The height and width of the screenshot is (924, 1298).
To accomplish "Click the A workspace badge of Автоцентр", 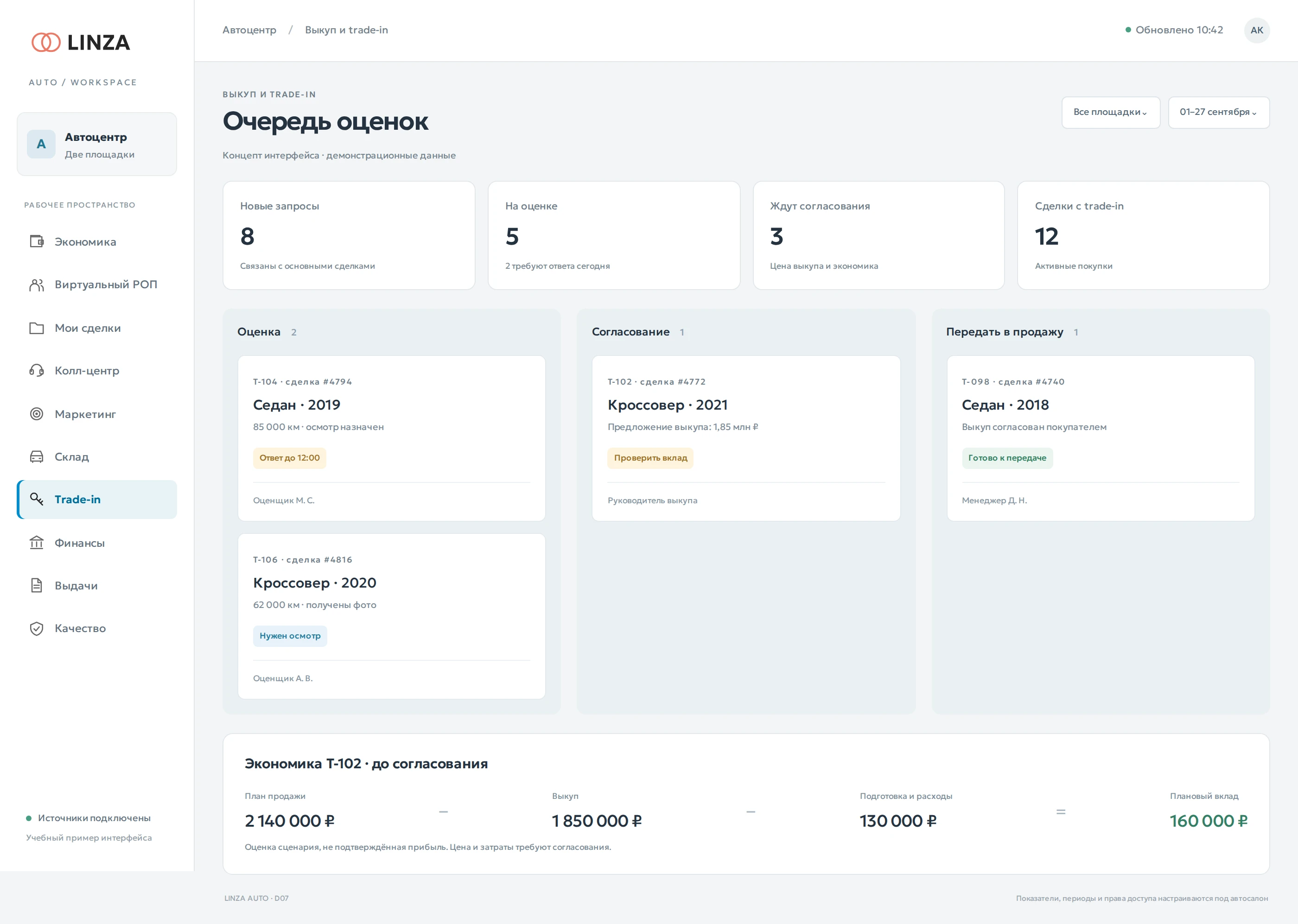I will coord(41,144).
